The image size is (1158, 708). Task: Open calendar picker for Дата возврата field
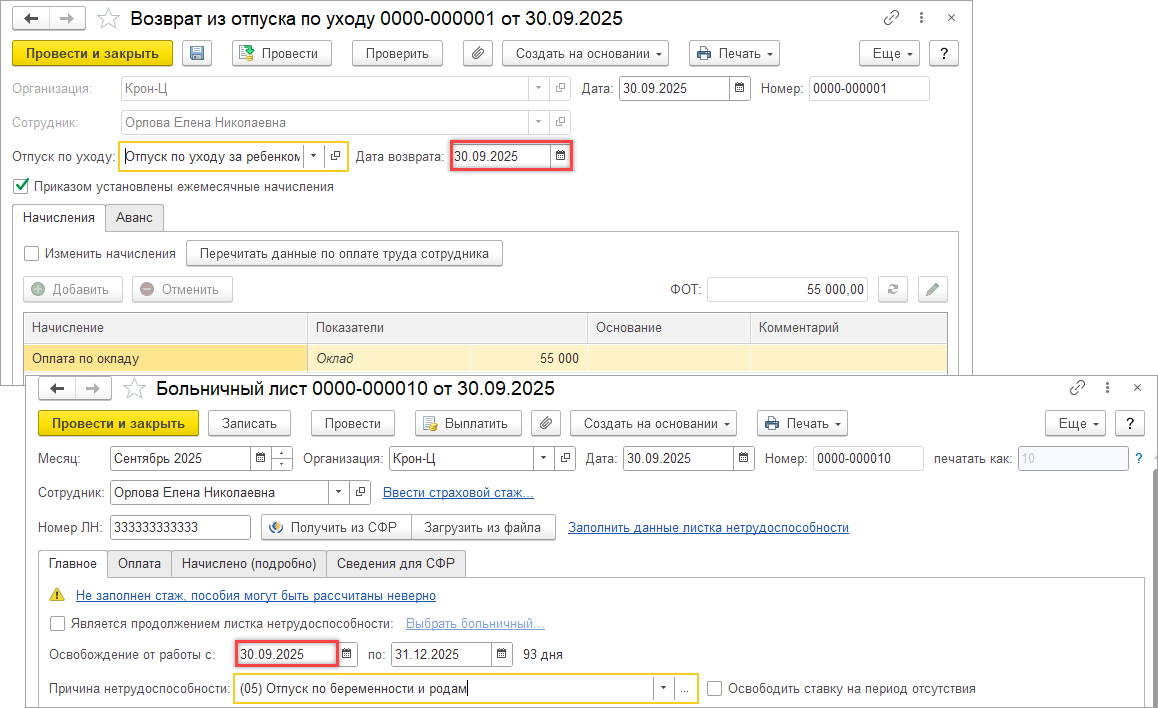(x=560, y=156)
